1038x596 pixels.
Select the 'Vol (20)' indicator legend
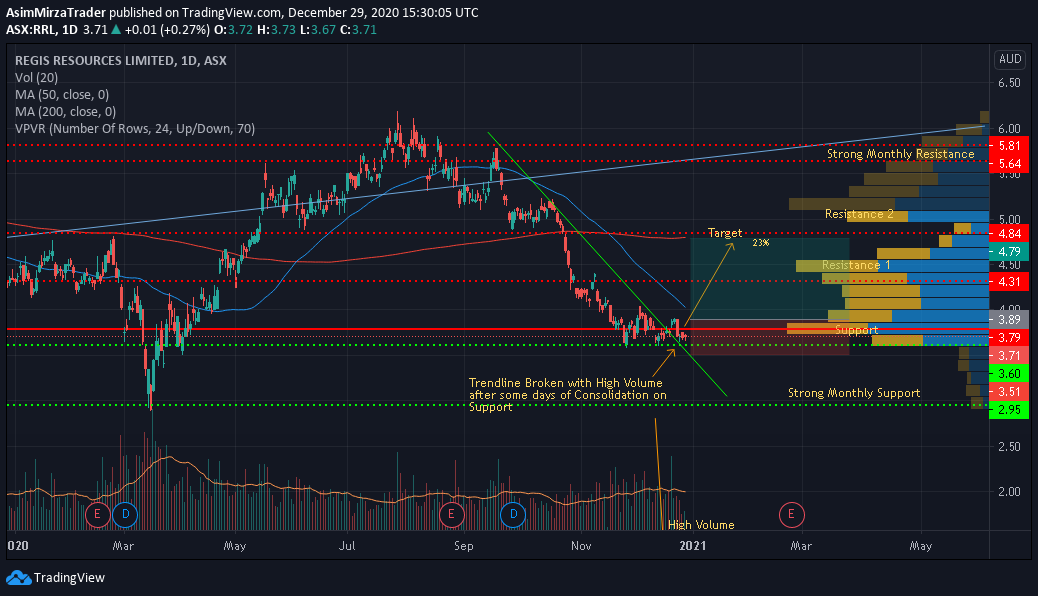coord(36,77)
